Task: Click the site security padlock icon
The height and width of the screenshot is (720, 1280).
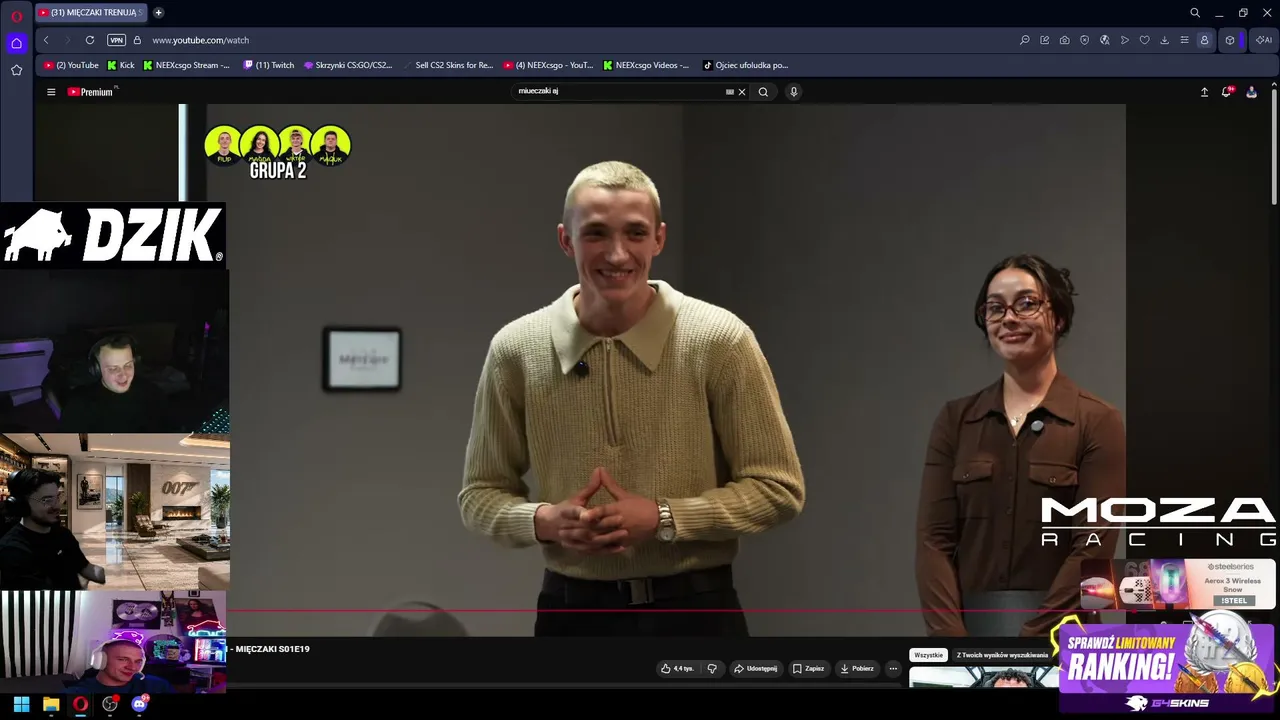Action: click(x=137, y=40)
